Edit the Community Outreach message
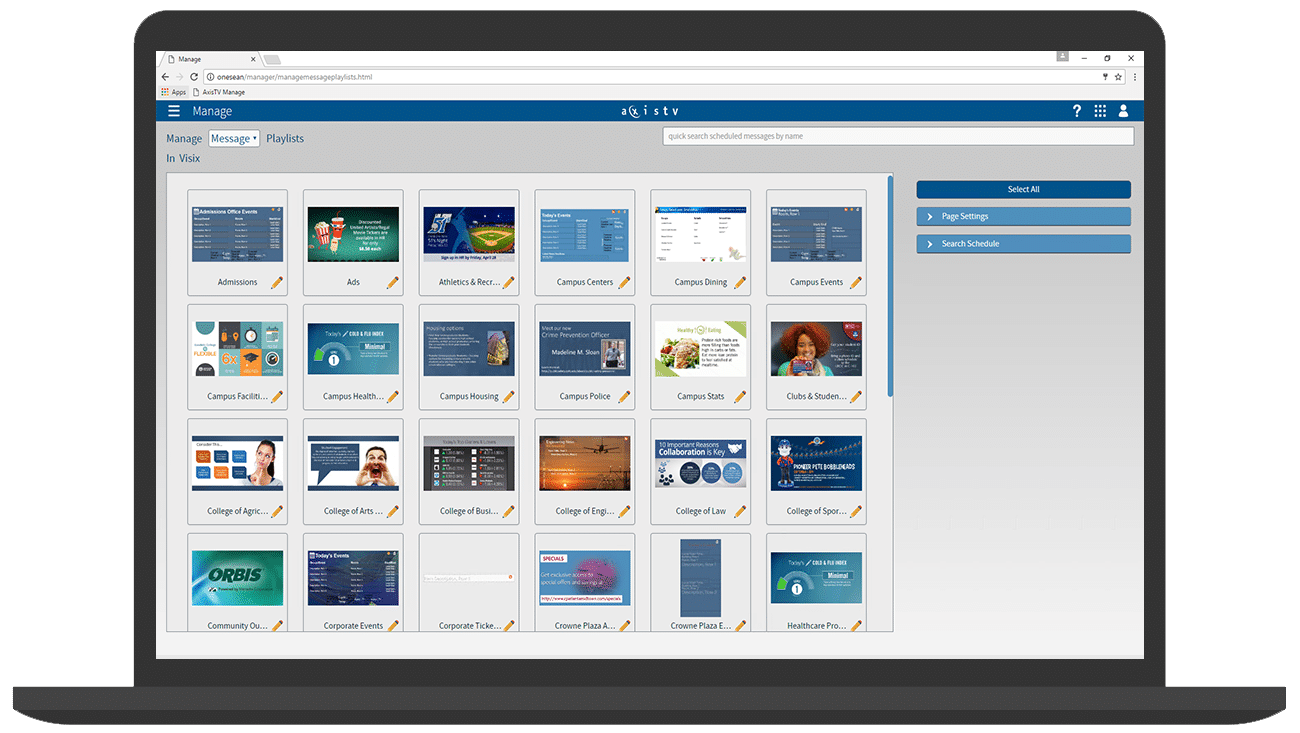The width and height of the screenshot is (1300, 733). [x=277, y=625]
